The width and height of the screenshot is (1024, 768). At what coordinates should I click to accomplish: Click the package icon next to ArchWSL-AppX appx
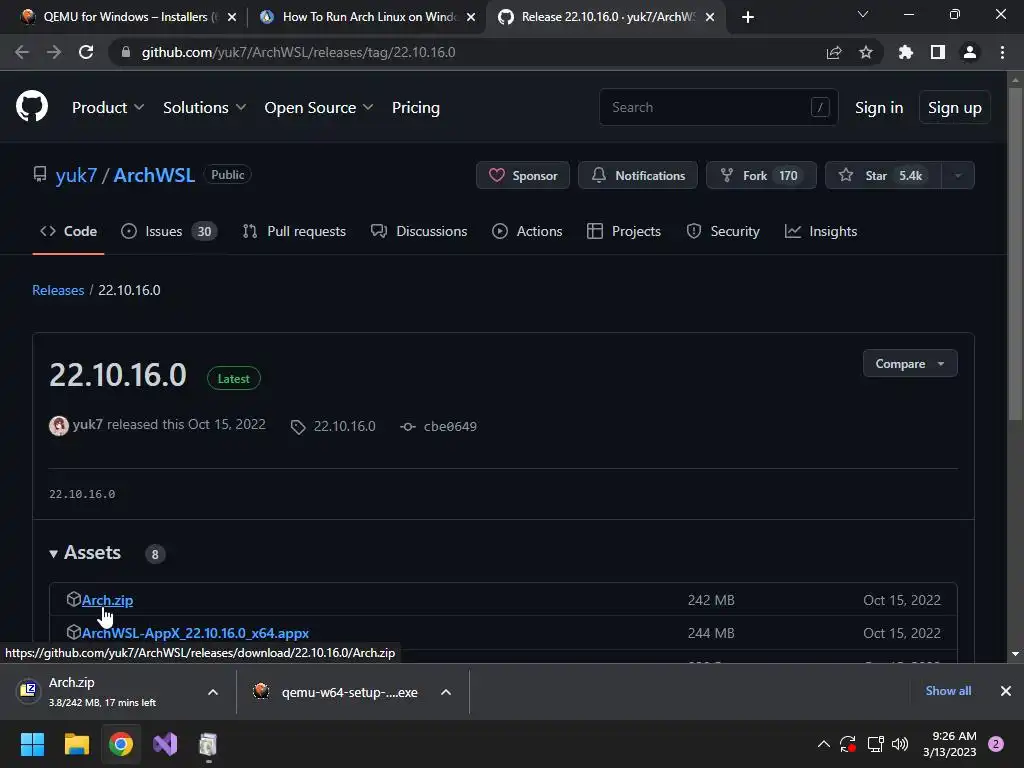pos(74,632)
